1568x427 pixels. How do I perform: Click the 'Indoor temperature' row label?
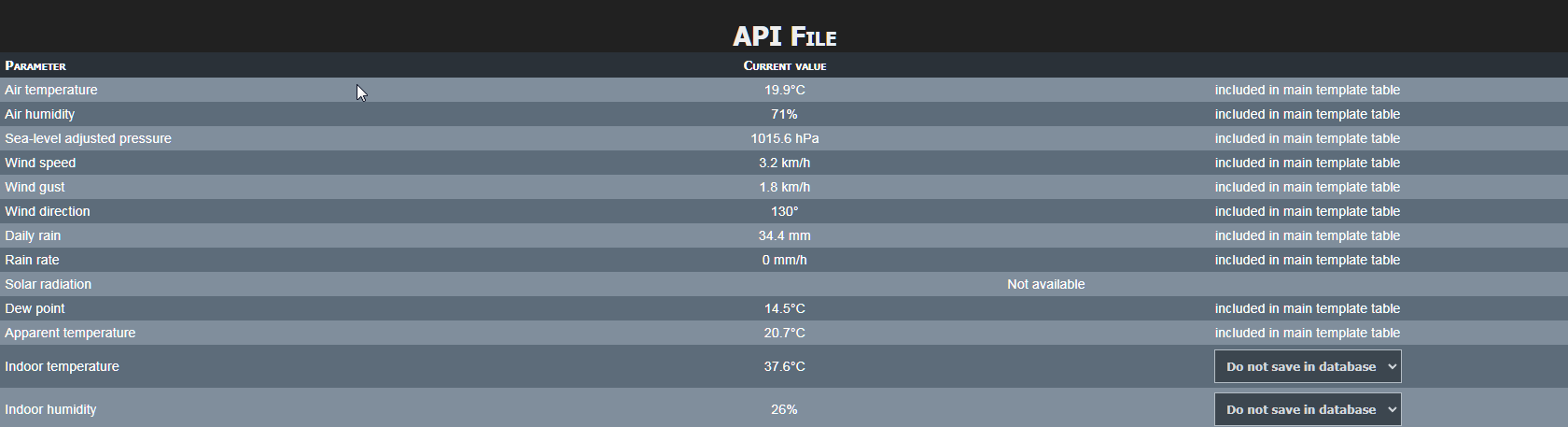[x=62, y=366]
